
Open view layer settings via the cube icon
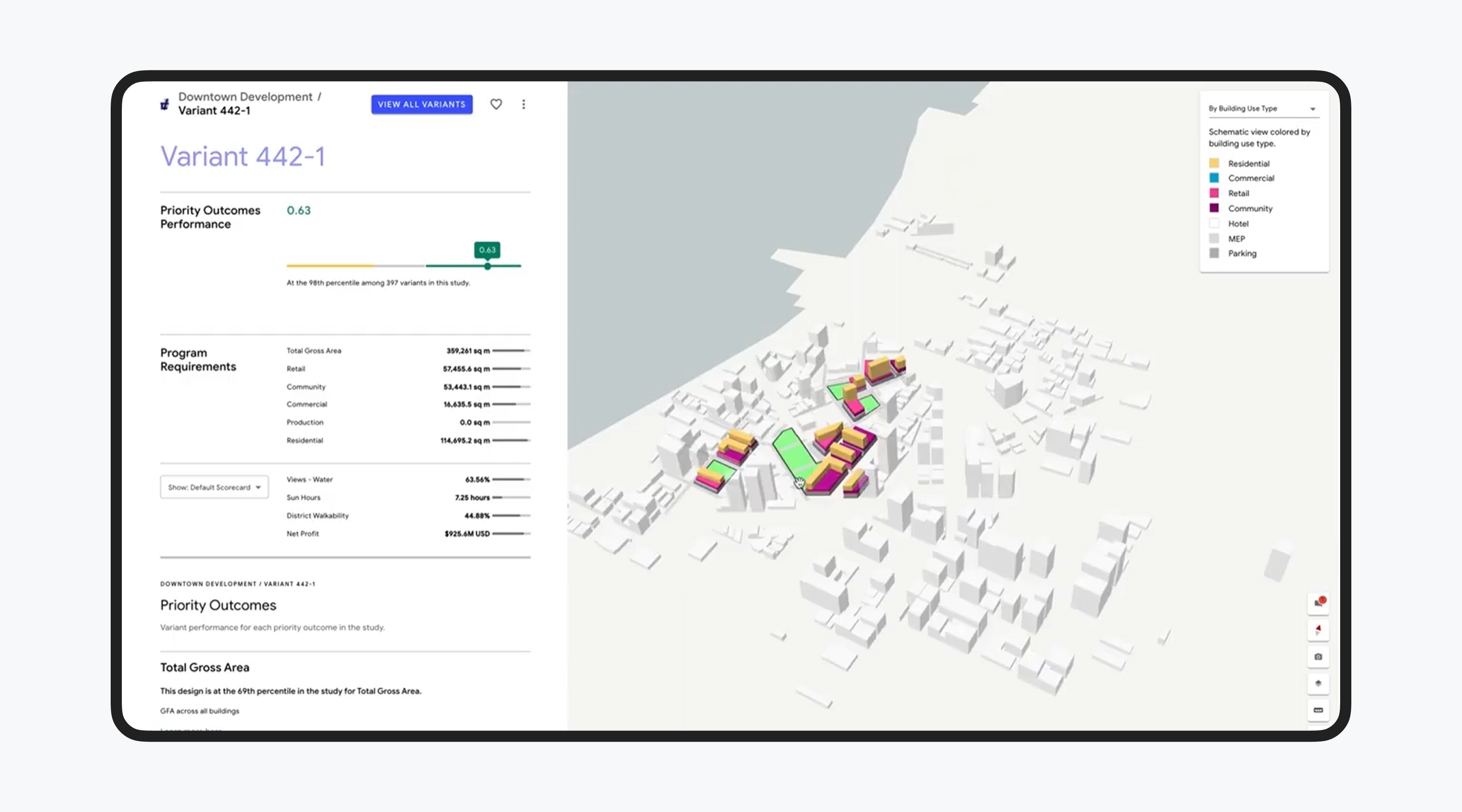coord(1319,683)
